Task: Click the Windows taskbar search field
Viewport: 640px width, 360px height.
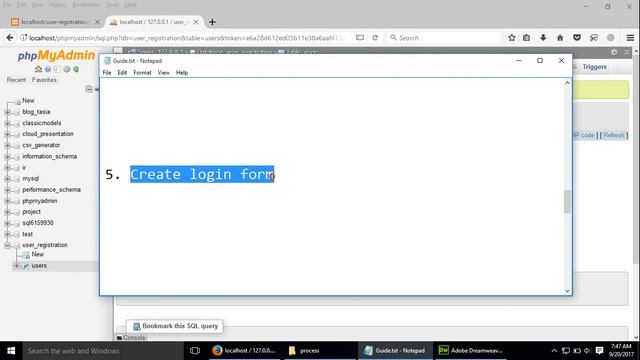Action: coord(102,351)
